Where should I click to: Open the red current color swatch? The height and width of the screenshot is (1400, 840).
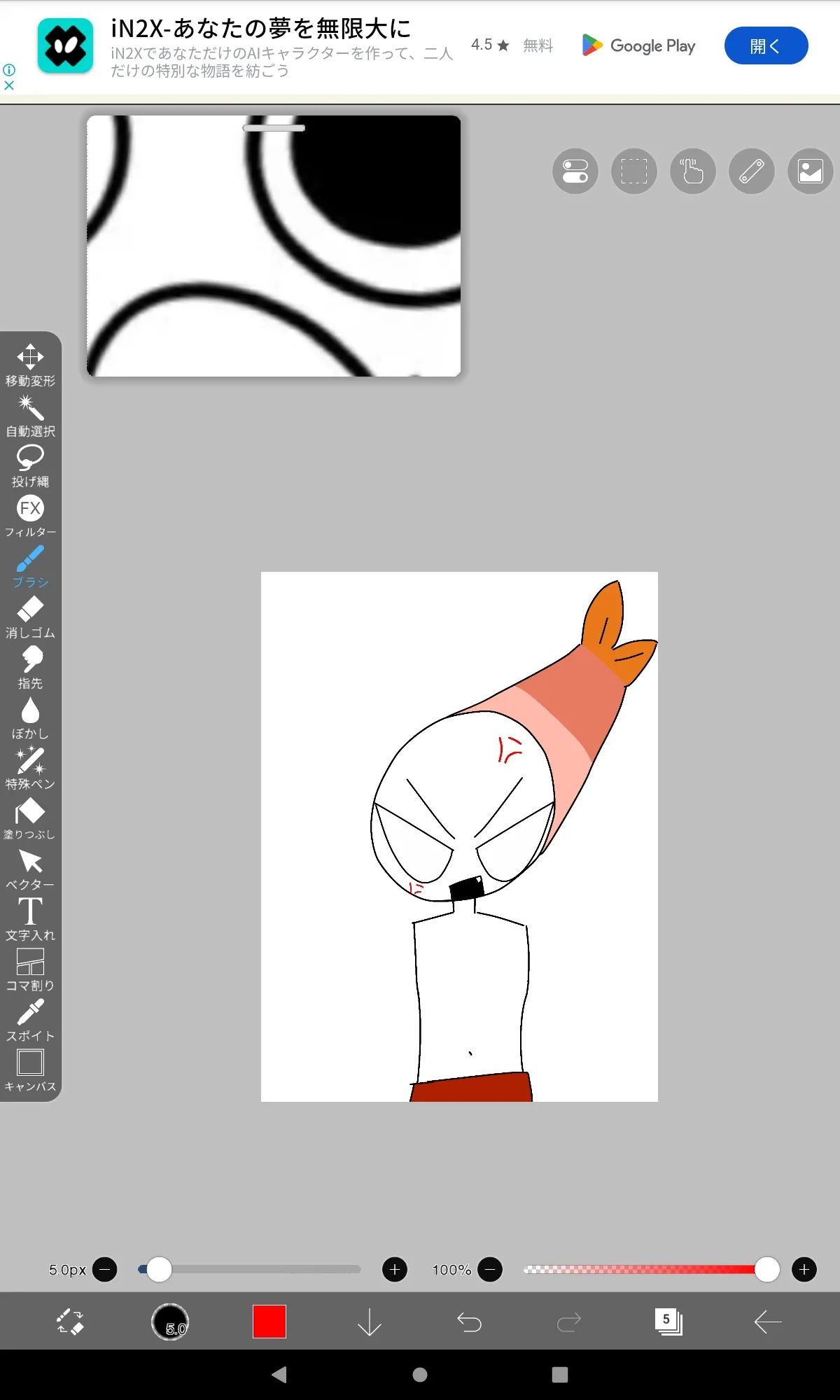269,1322
